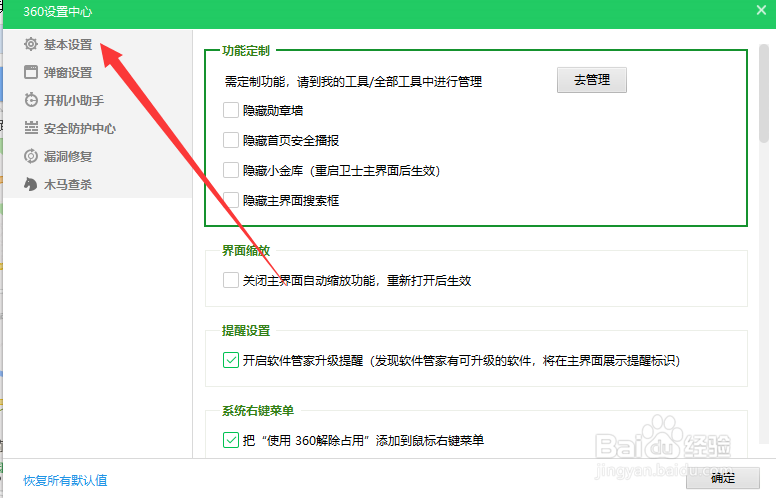The height and width of the screenshot is (498, 776).
Task: Click the vertical scrollbar thumb
Action: [x=764, y=94]
